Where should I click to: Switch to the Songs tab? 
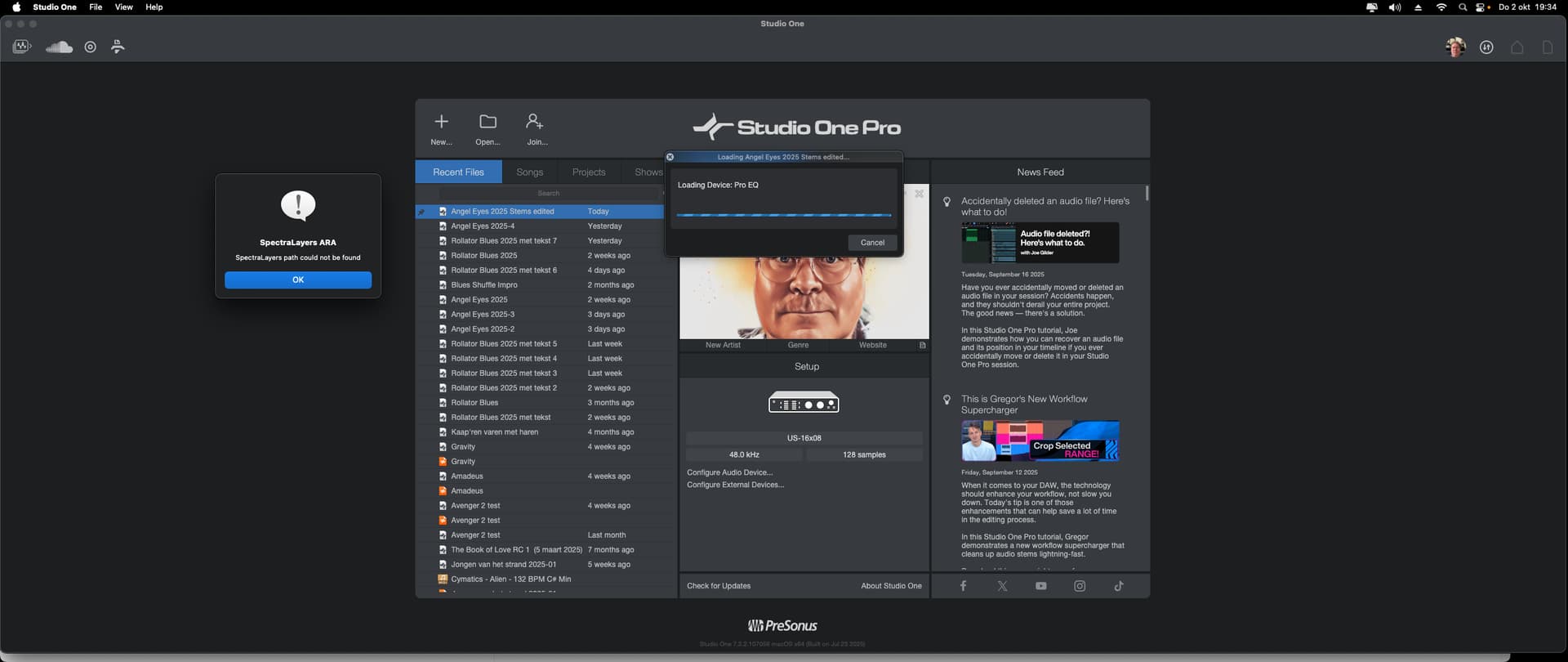click(x=529, y=172)
